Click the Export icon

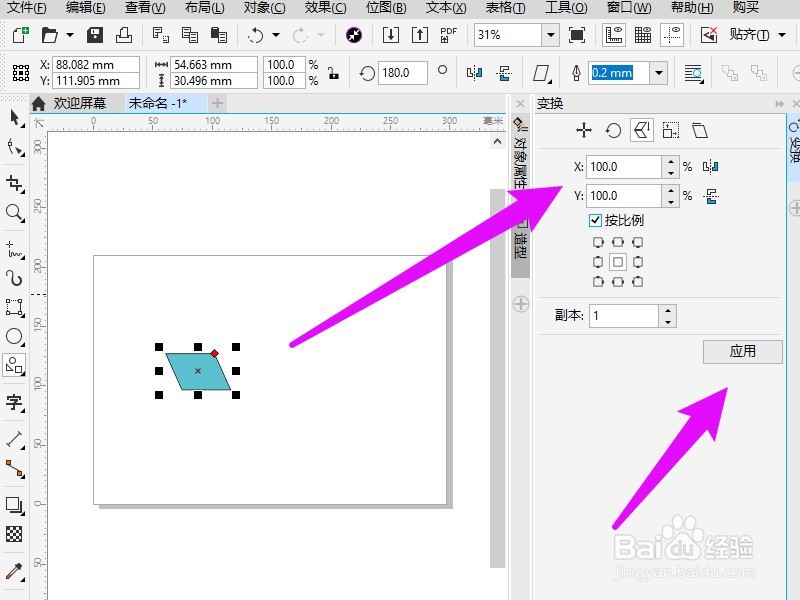coord(419,35)
